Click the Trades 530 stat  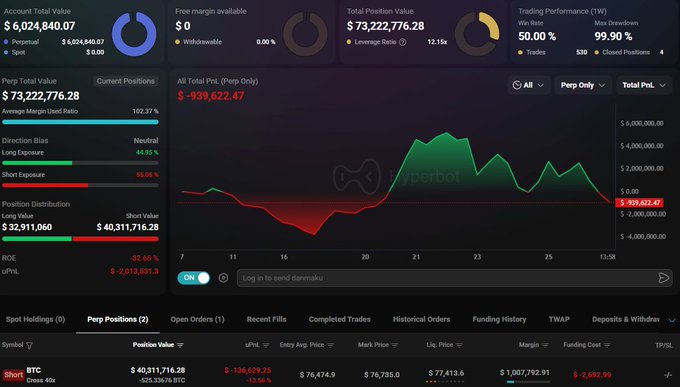tap(552, 52)
